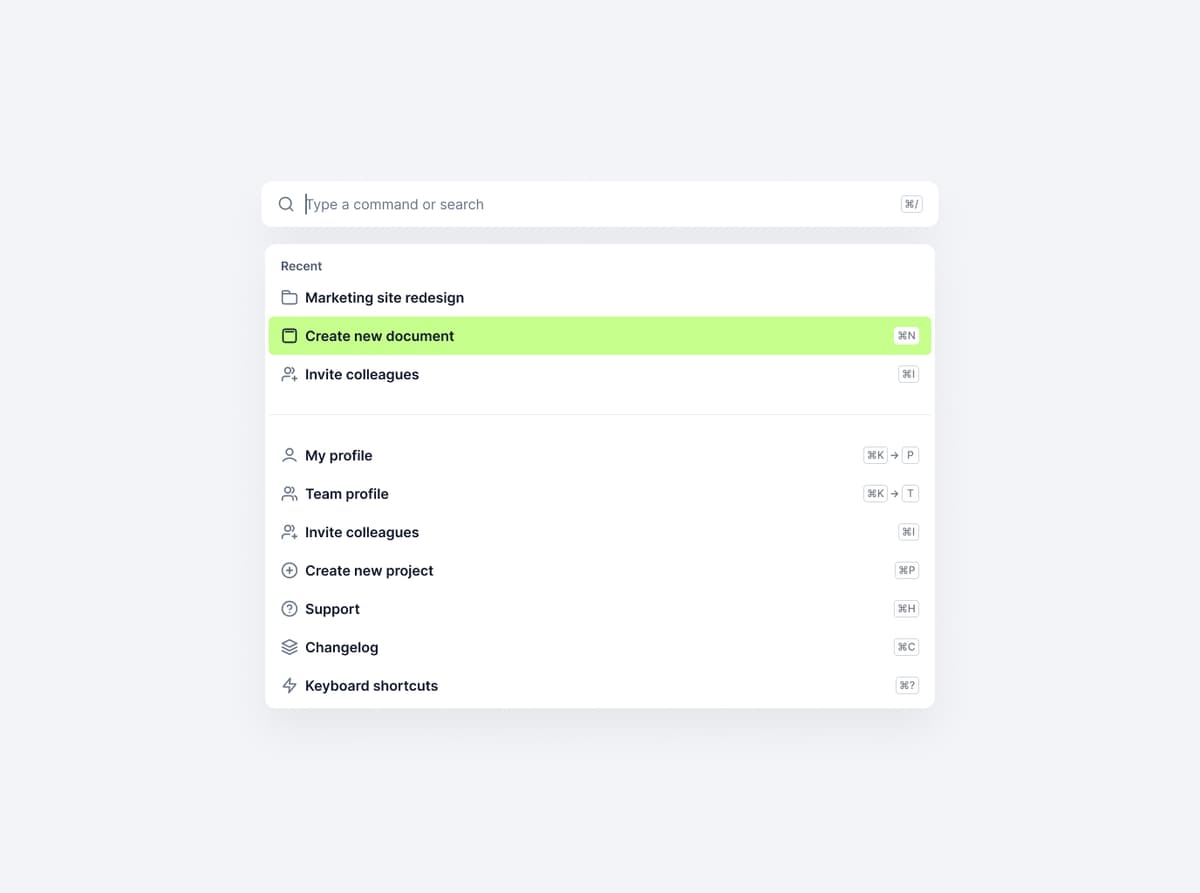Select Create new document command

pyautogui.click(x=600, y=336)
